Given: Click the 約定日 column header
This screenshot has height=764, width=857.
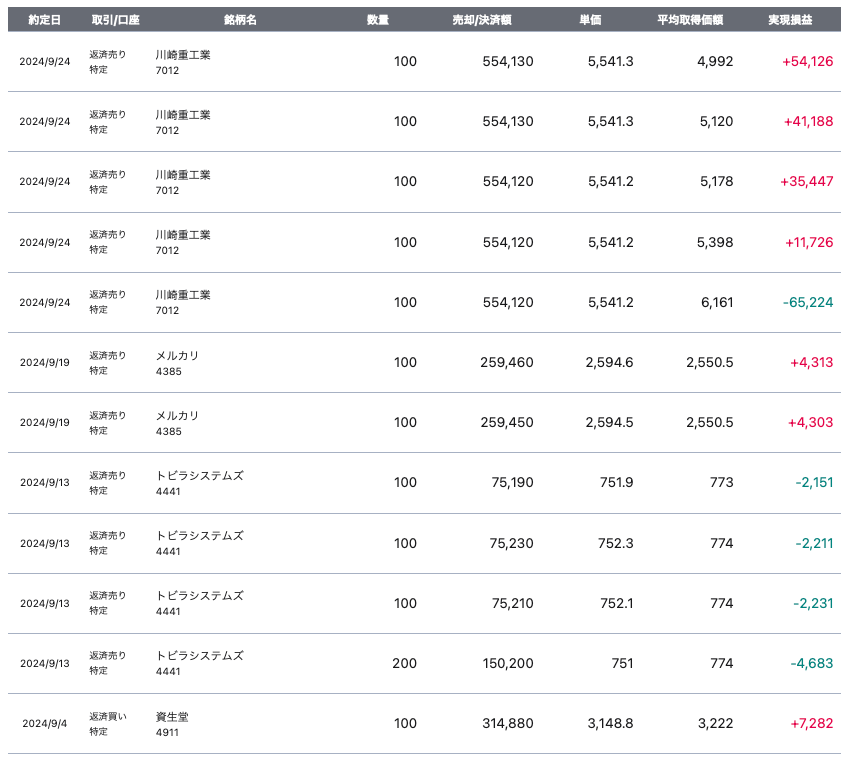Looking at the screenshot, I should [x=44, y=20].
